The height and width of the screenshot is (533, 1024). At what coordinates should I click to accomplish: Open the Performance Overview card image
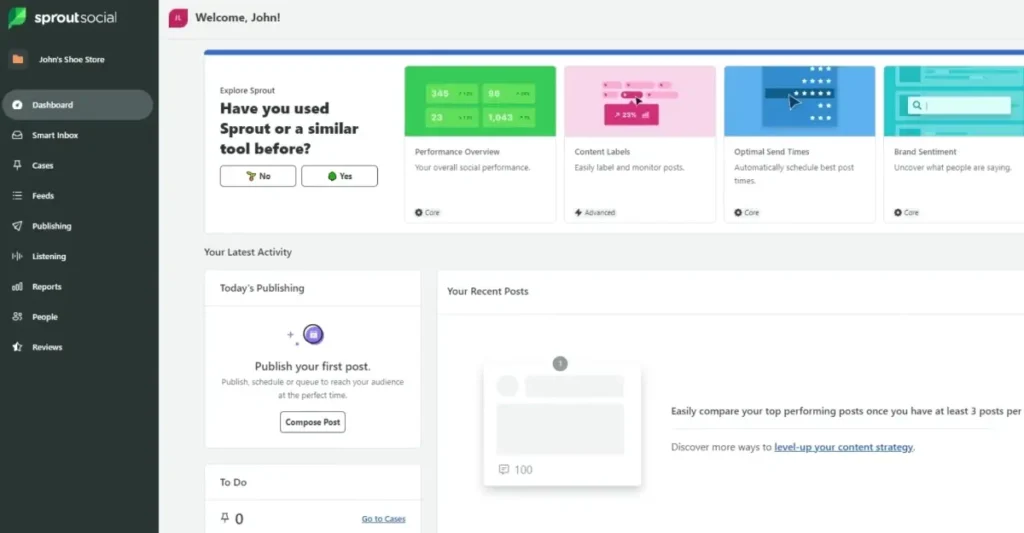tap(480, 101)
